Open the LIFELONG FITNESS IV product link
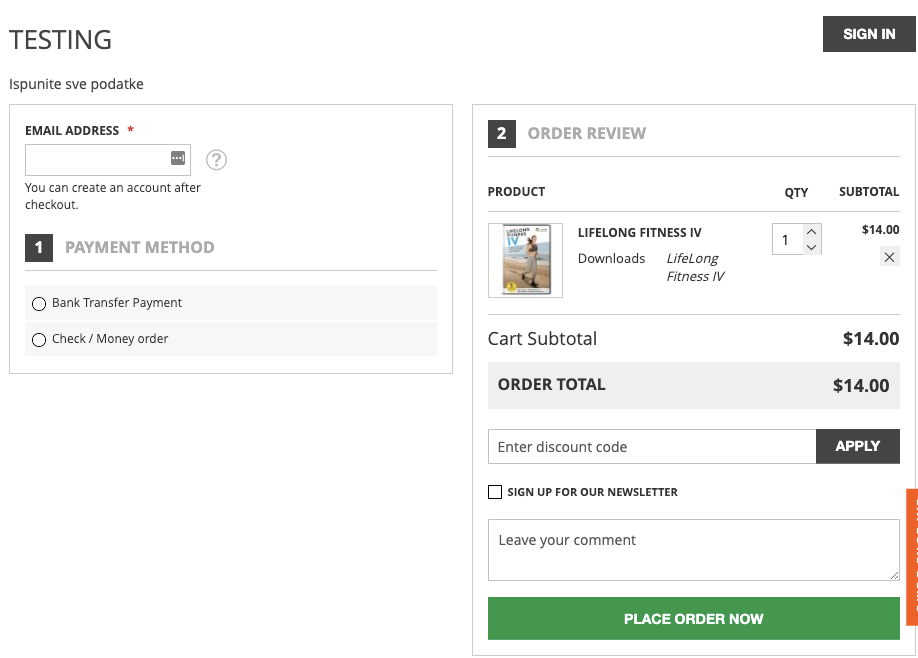 coord(639,232)
